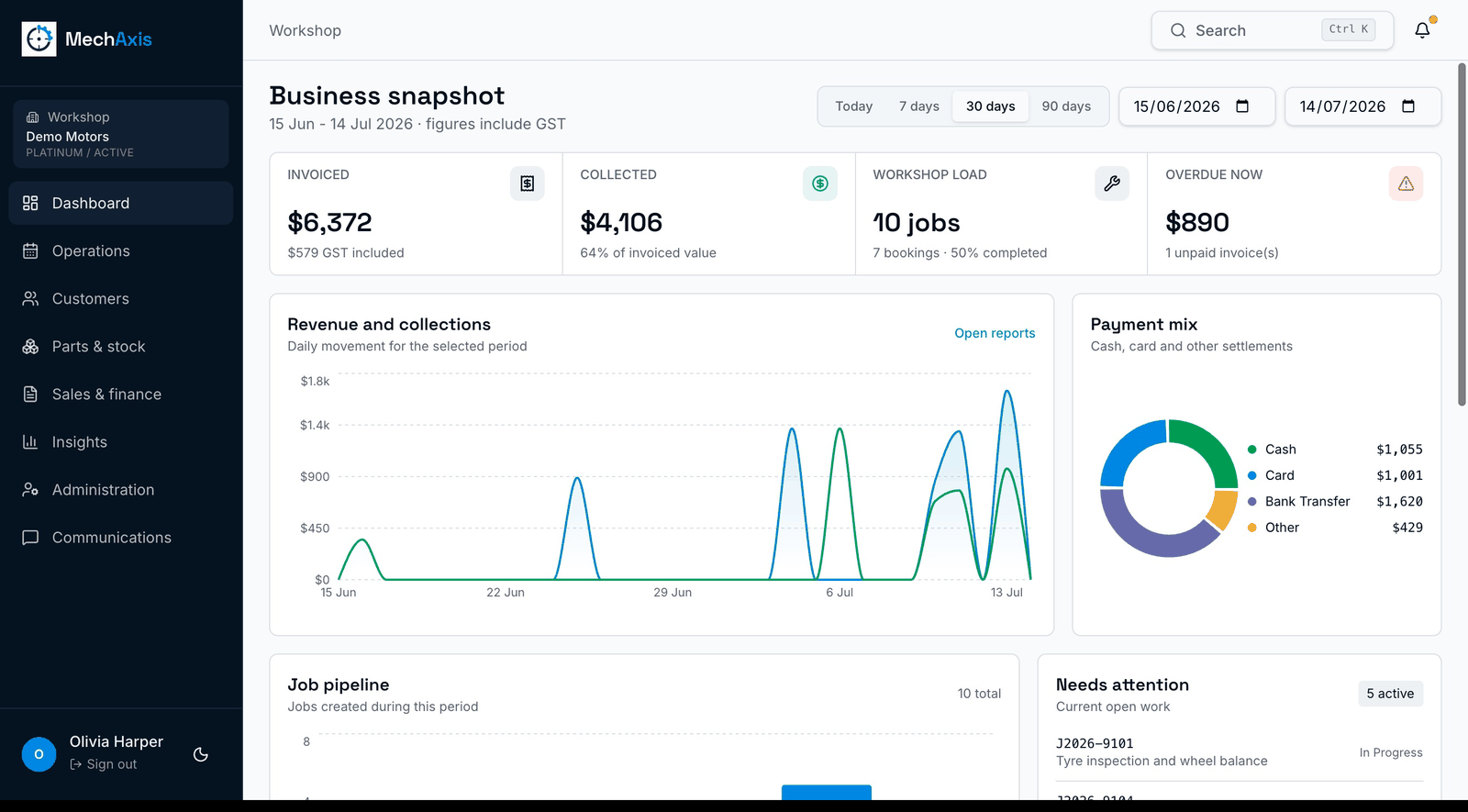Go to Operations in the sidebar

121,250
